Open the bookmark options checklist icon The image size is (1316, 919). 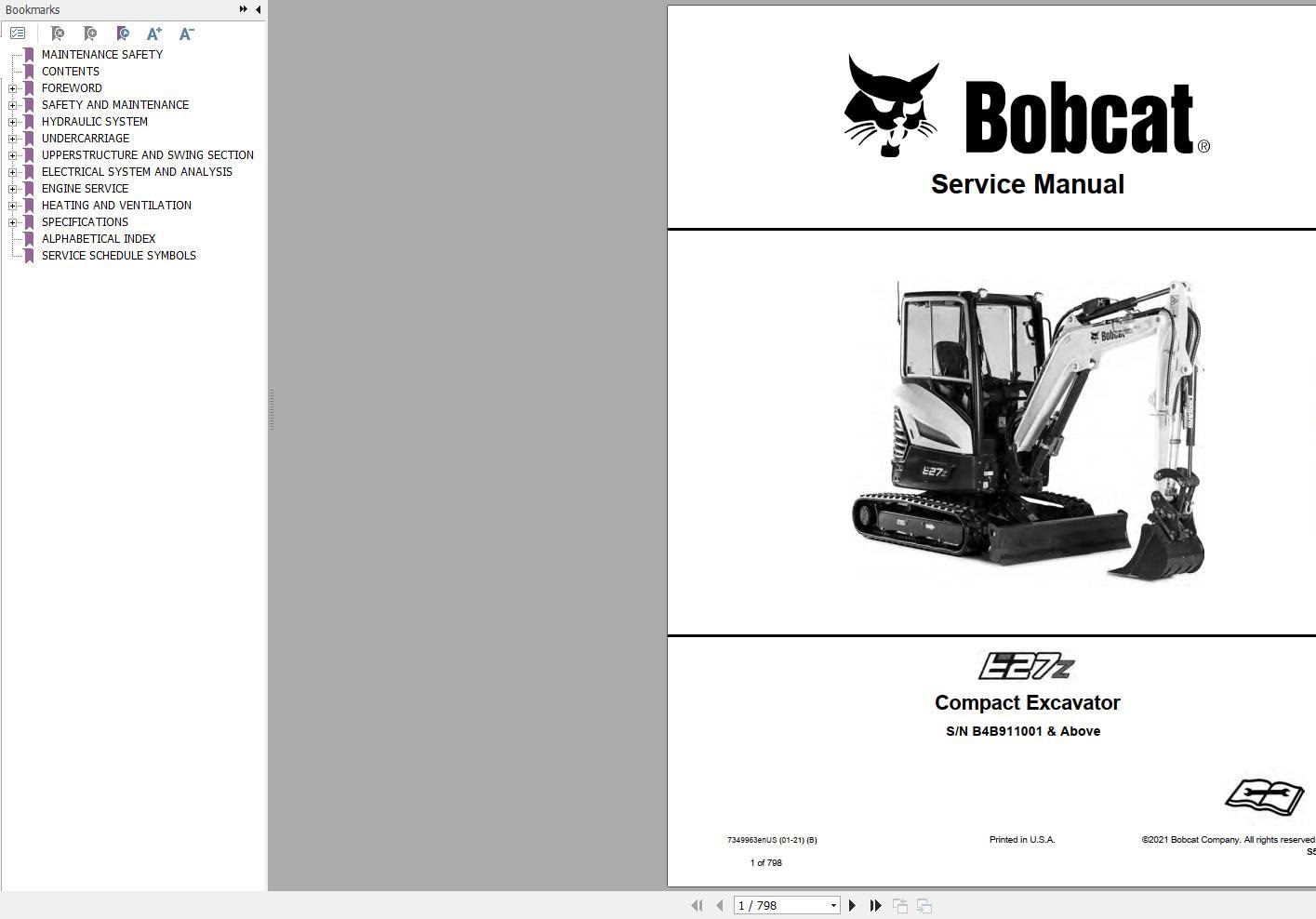click(18, 33)
